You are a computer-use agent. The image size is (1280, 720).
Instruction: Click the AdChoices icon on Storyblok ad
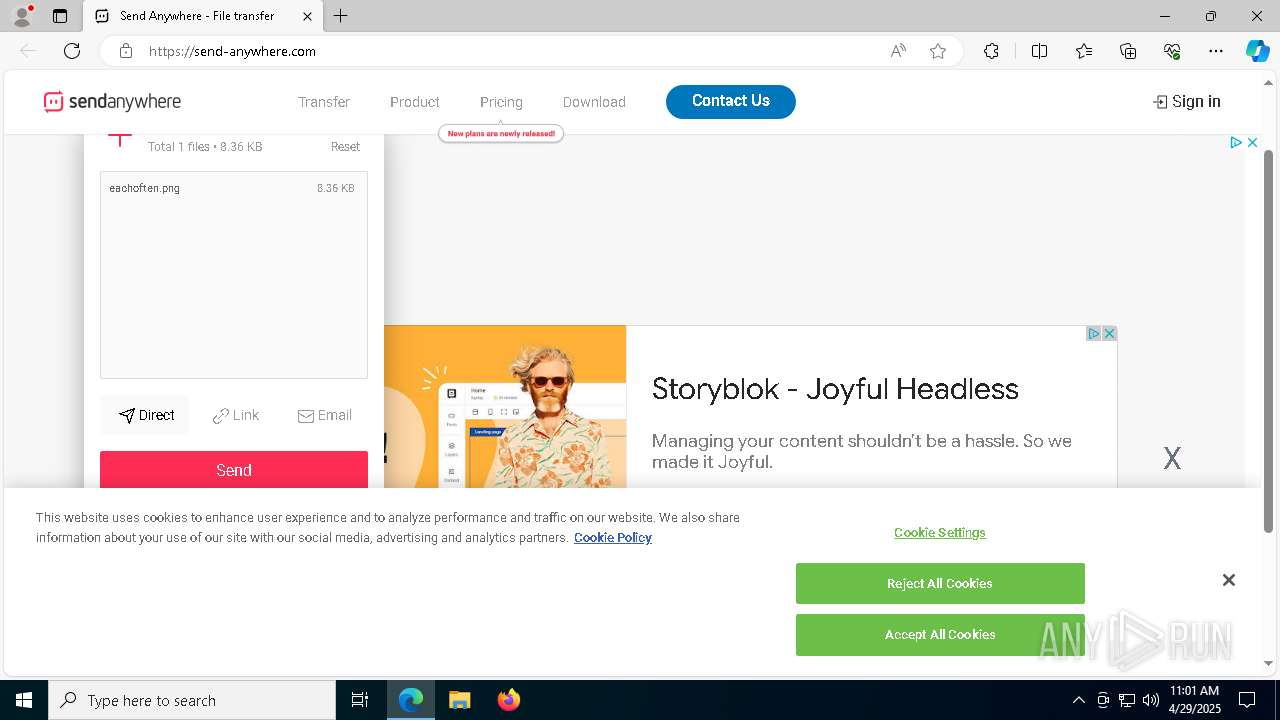click(1094, 334)
